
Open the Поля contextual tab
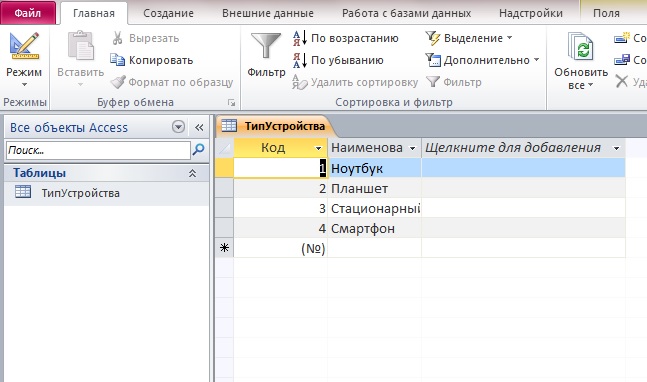point(606,13)
